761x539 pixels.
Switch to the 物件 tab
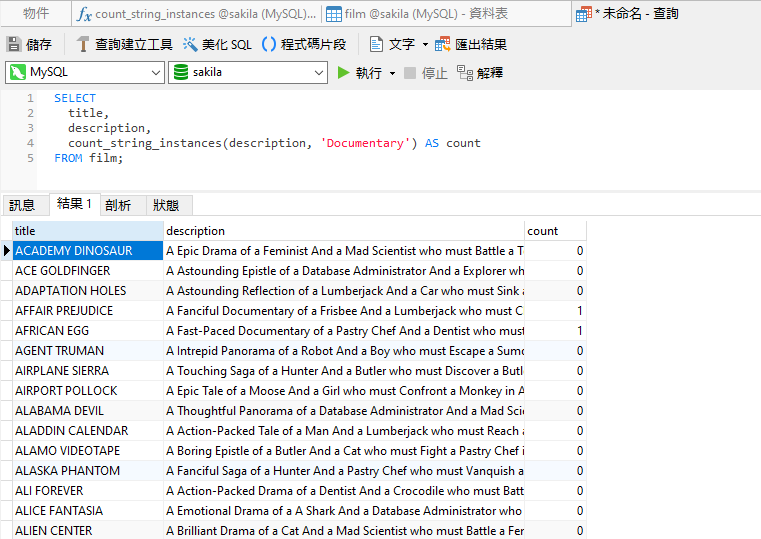click(36, 14)
